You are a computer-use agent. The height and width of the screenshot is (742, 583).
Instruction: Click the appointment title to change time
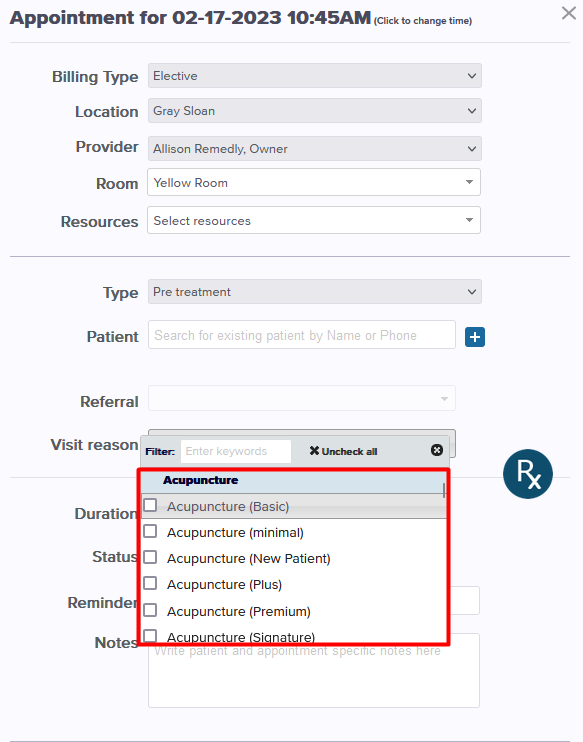(190, 18)
